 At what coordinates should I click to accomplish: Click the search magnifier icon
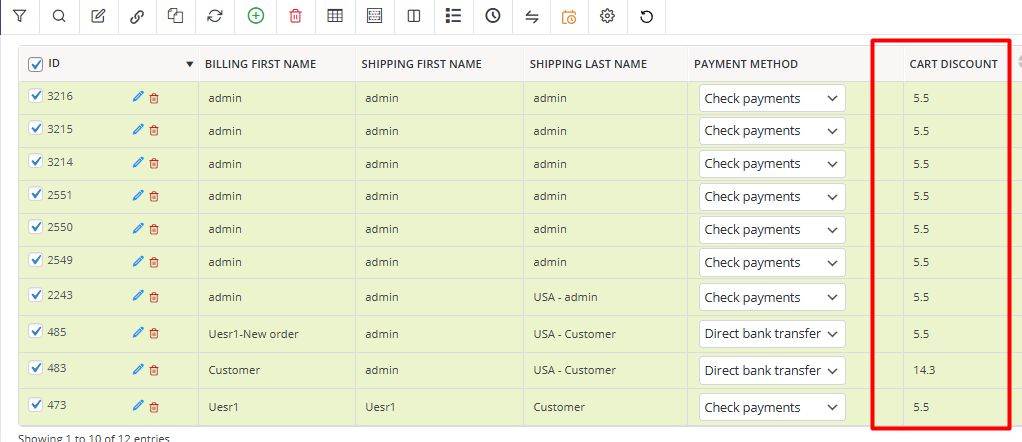coord(59,16)
